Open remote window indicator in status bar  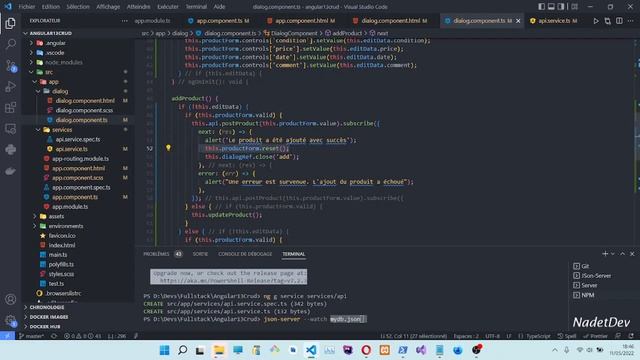pos(7,336)
